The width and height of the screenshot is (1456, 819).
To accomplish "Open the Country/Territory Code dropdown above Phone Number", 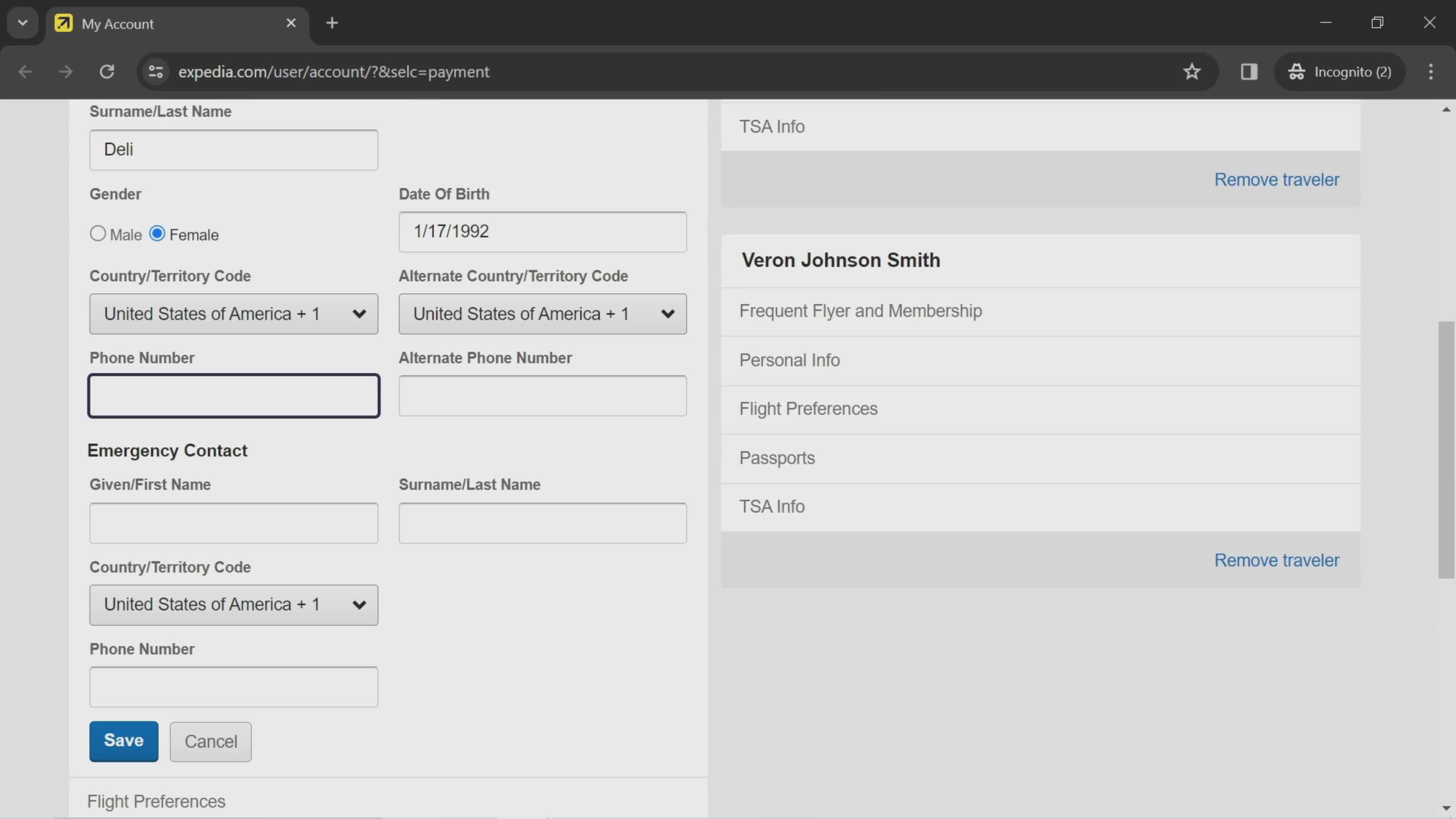I will tap(234, 314).
